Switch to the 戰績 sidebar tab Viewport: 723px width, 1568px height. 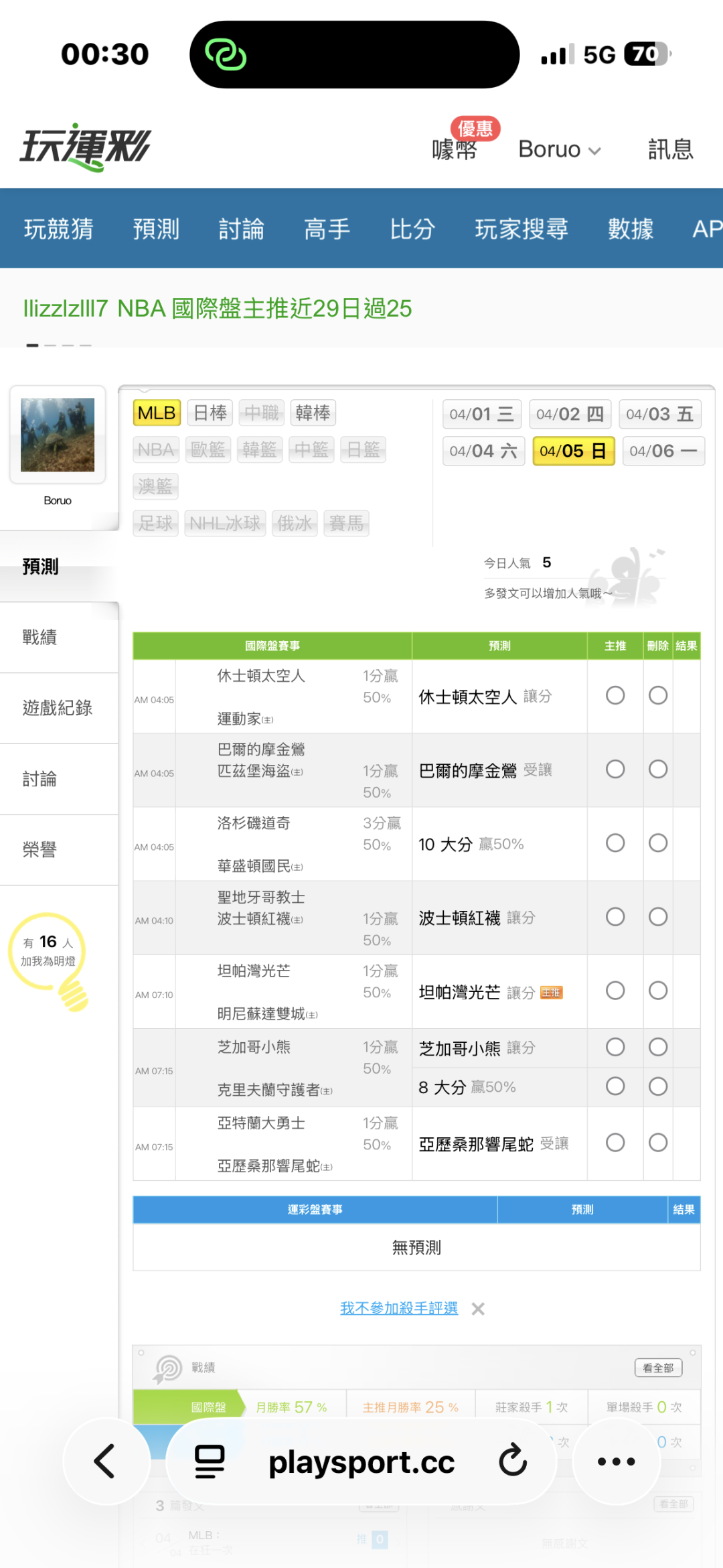point(40,637)
